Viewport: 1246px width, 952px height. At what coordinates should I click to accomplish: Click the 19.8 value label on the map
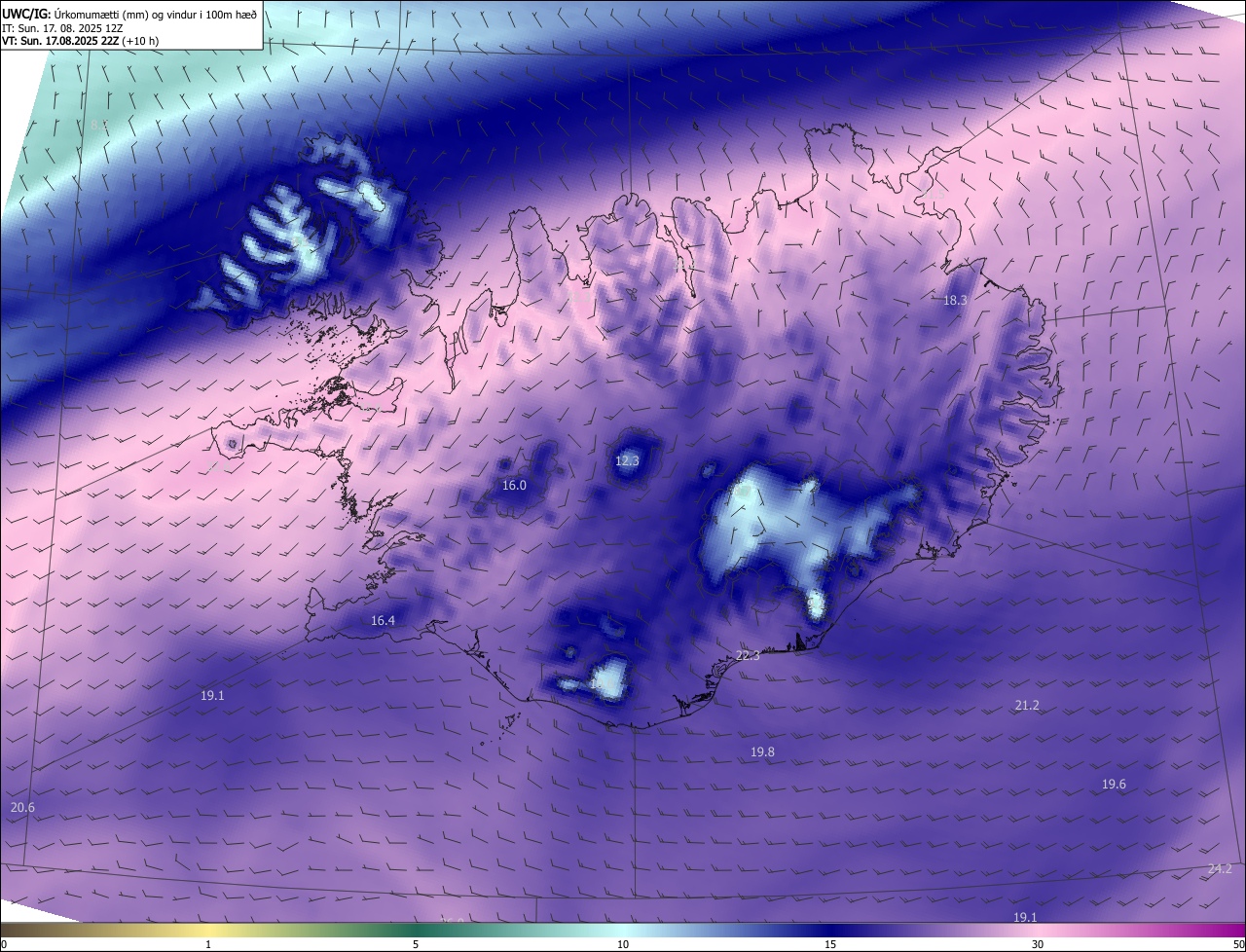coord(762,751)
